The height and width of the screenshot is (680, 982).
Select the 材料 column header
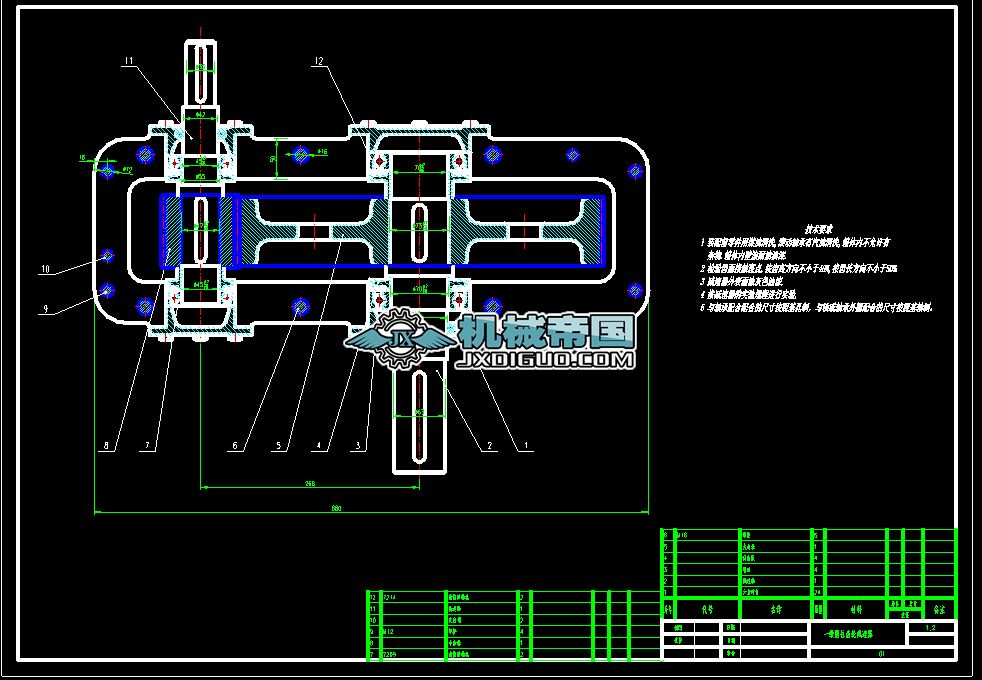coord(855,609)
